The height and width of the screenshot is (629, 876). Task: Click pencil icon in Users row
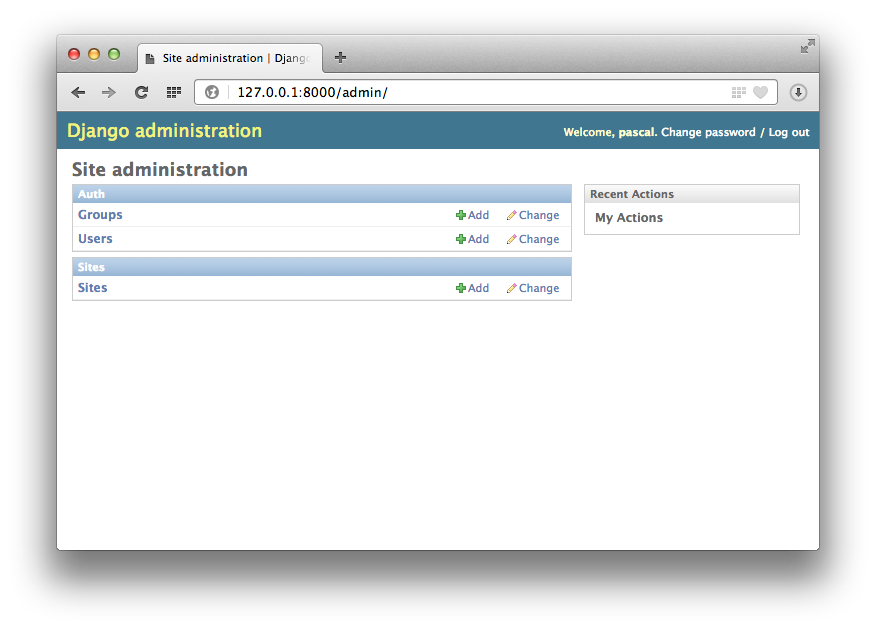click(x=511, y=239)
